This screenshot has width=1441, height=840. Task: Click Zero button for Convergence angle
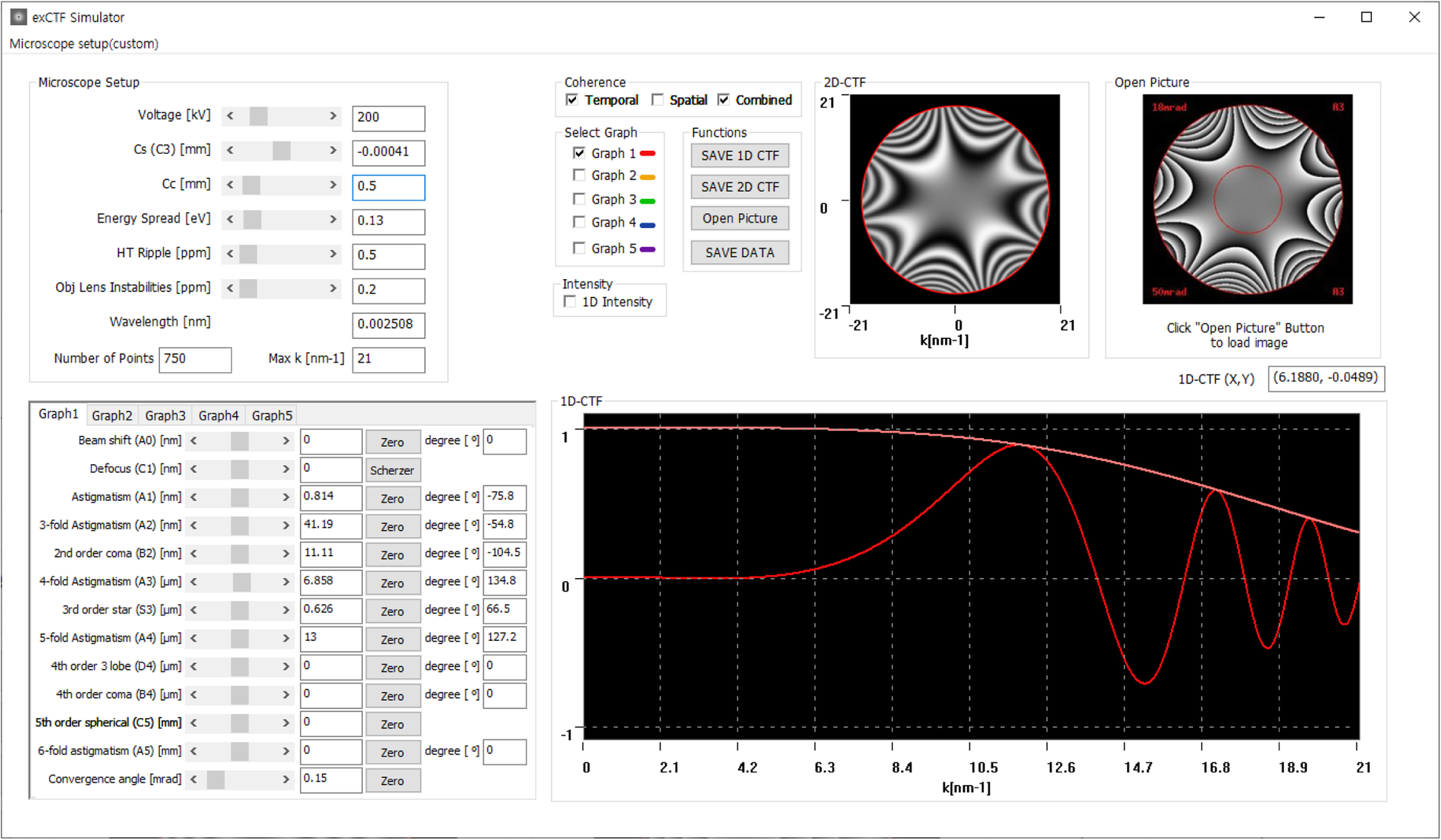pos(392,781)
